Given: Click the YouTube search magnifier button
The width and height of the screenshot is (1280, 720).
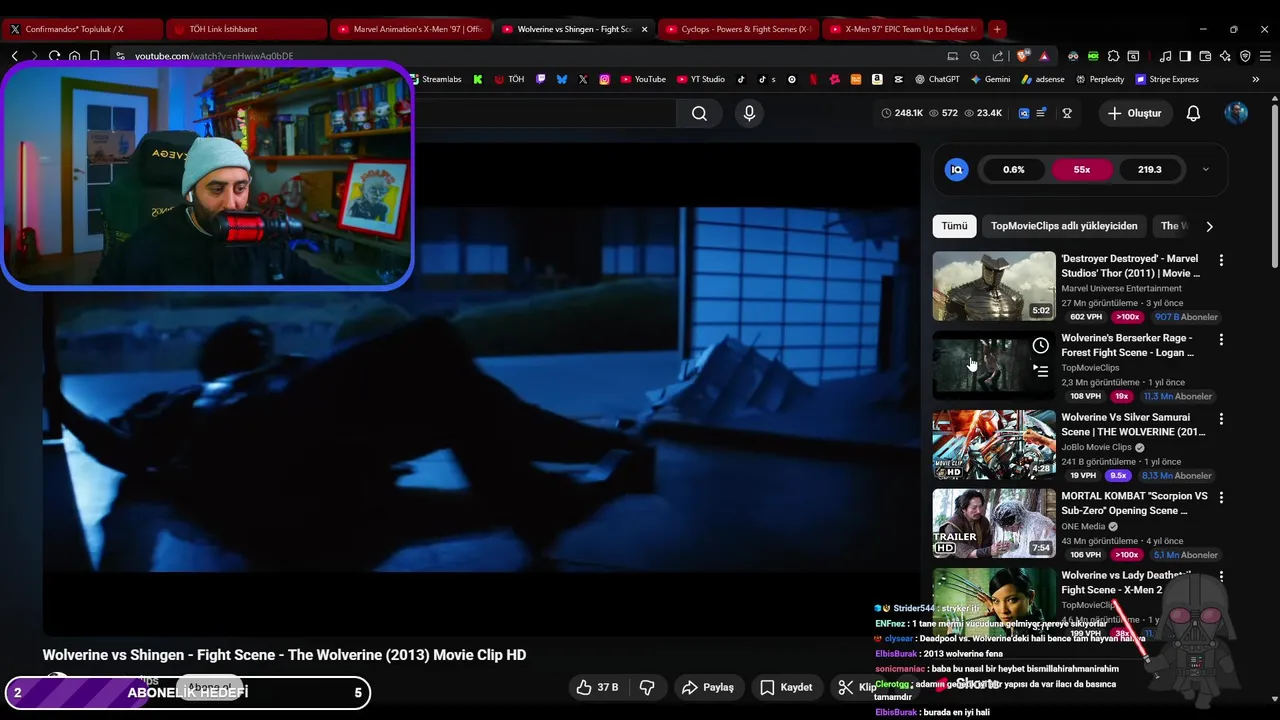Looking at the screenshot, I should (x=699, y=113).
